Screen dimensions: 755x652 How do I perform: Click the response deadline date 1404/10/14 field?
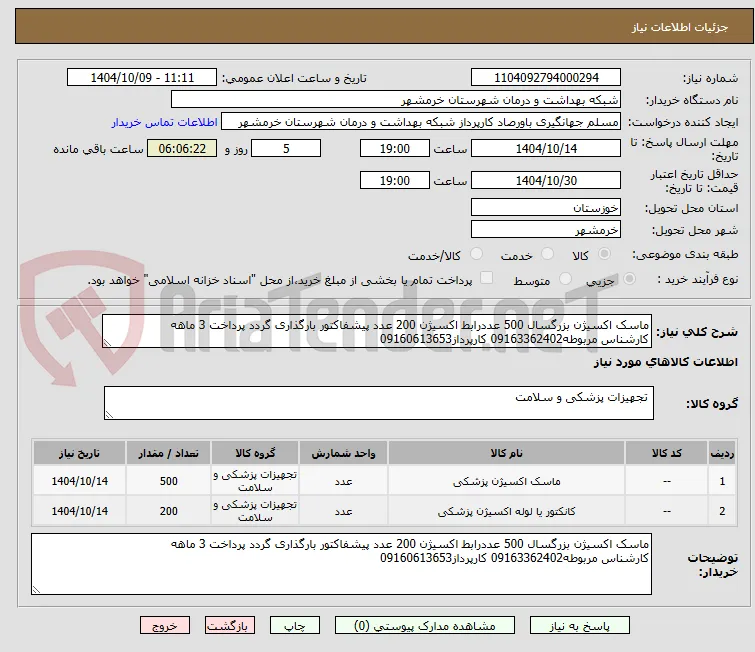(x=546, y=148)
